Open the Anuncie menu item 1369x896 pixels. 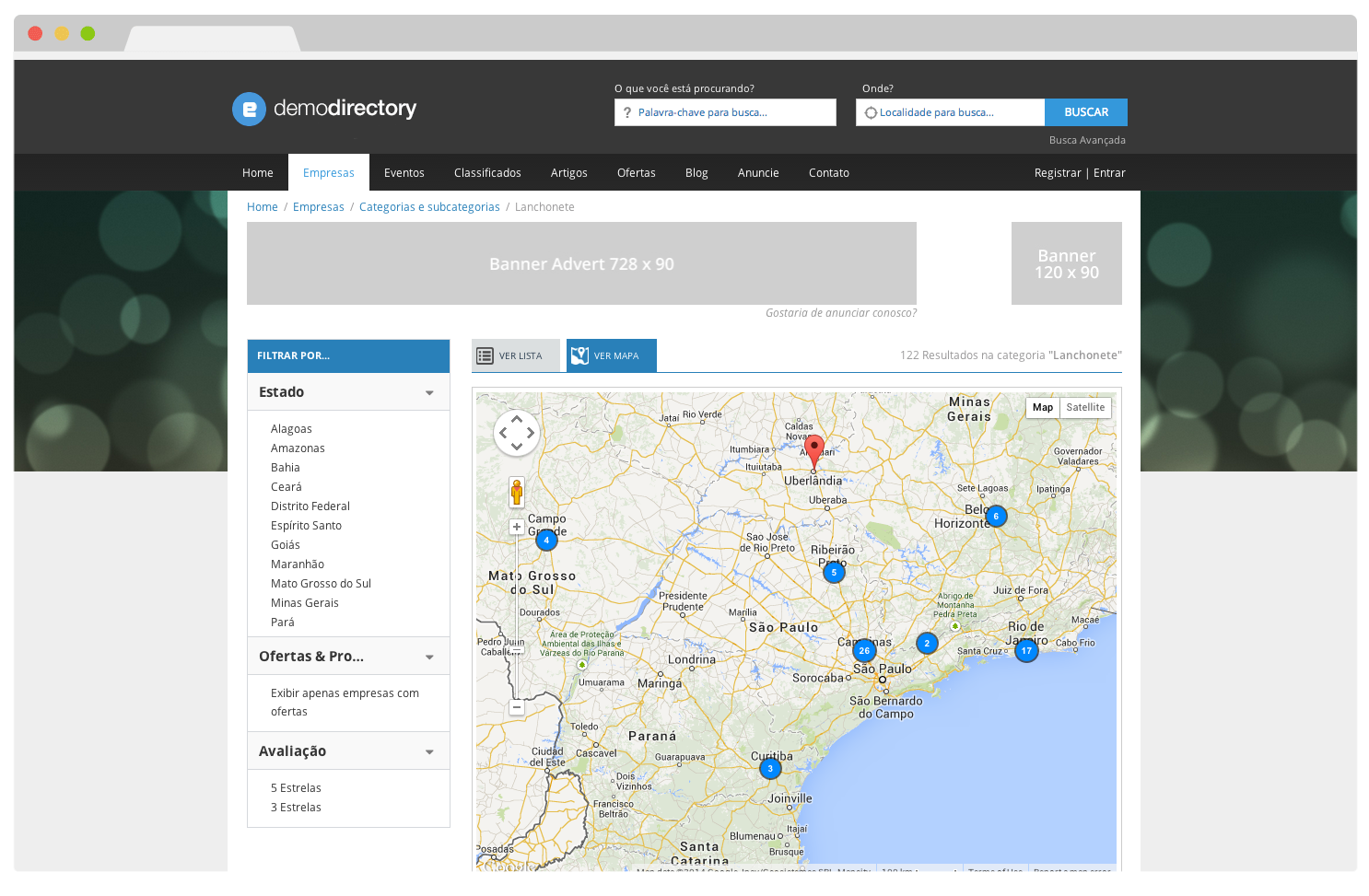[758, 172]
